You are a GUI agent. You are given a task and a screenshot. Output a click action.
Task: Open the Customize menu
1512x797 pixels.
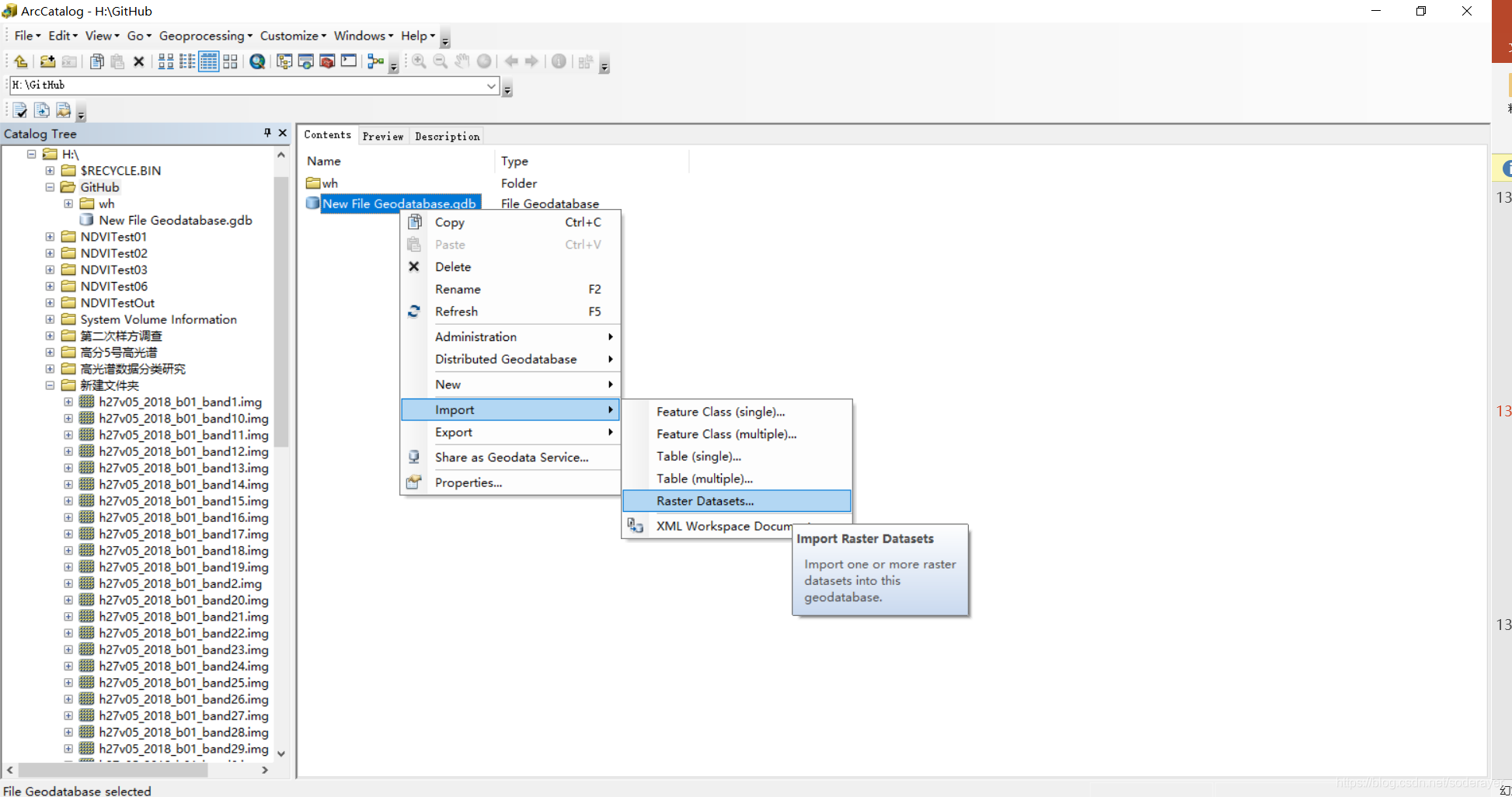pos(293,36)
